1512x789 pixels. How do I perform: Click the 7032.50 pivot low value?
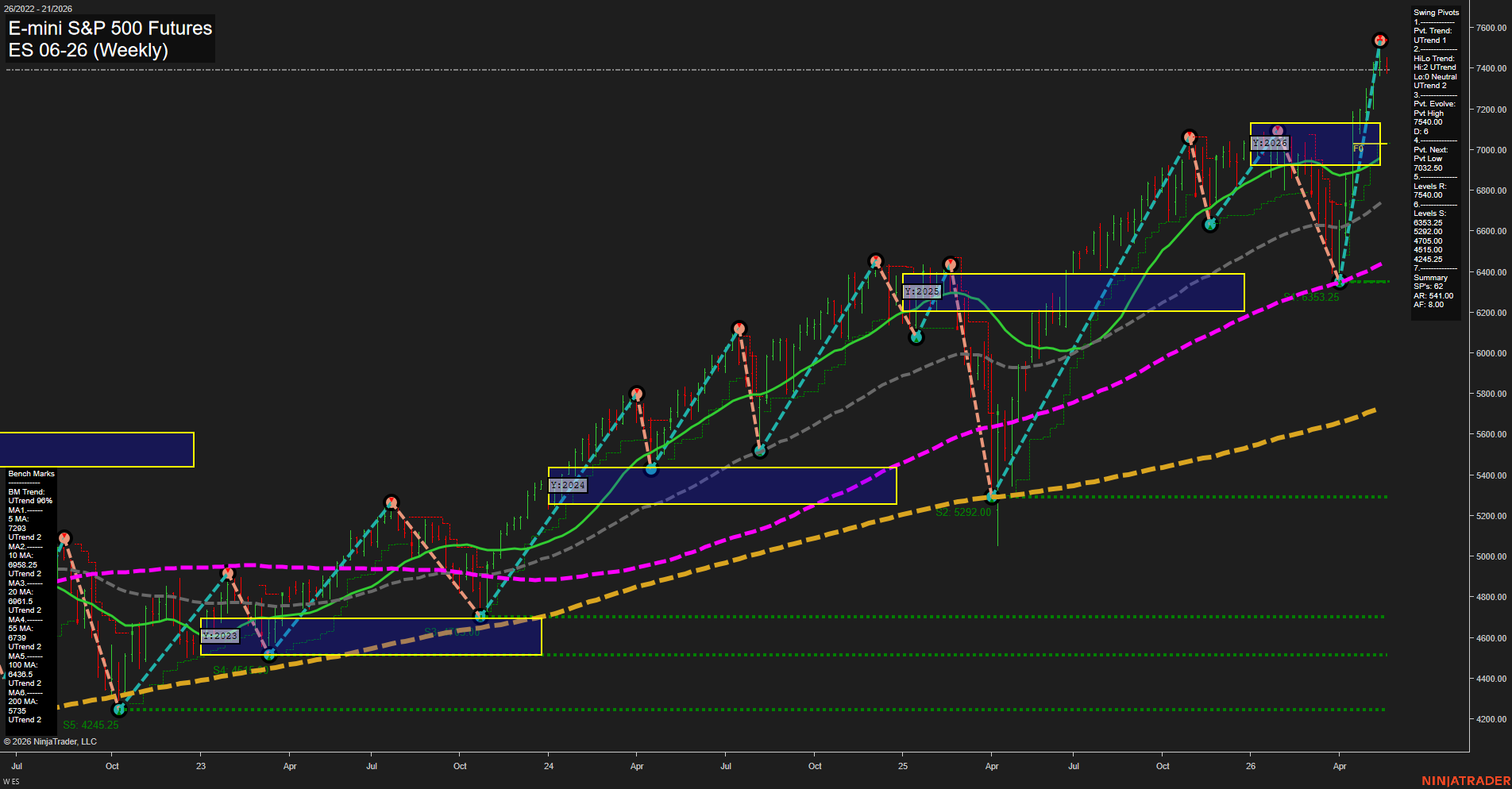click(1428, 167)
